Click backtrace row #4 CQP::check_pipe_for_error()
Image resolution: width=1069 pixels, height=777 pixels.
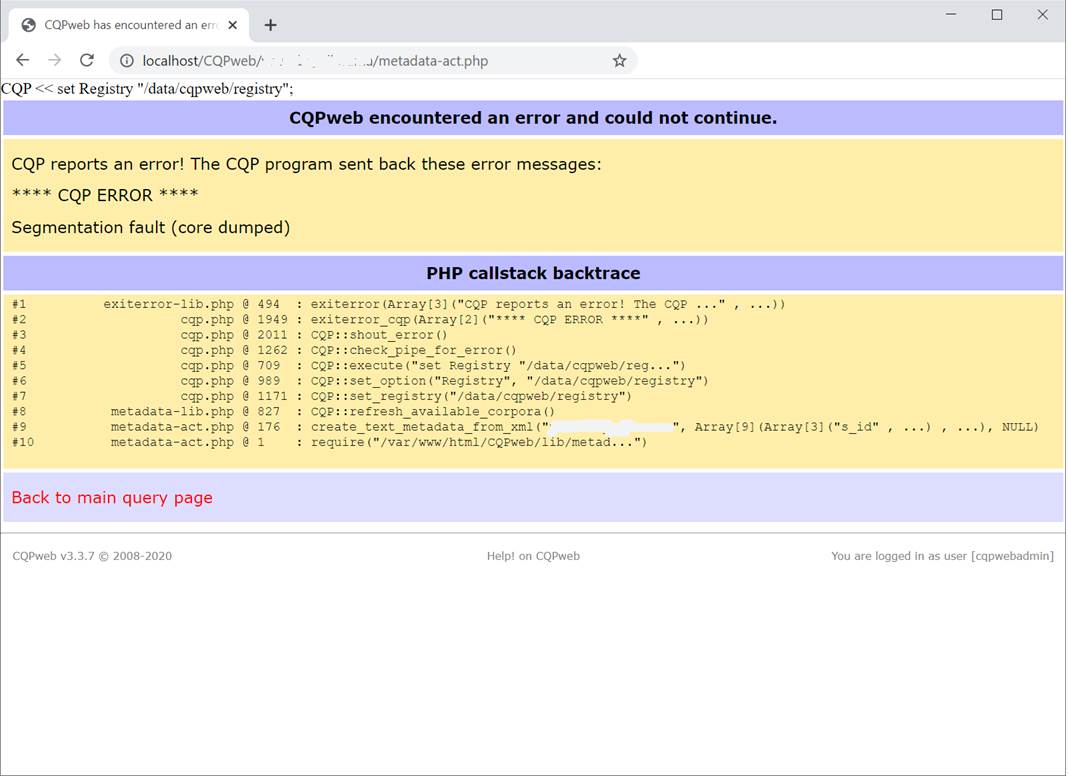(265, 350)
